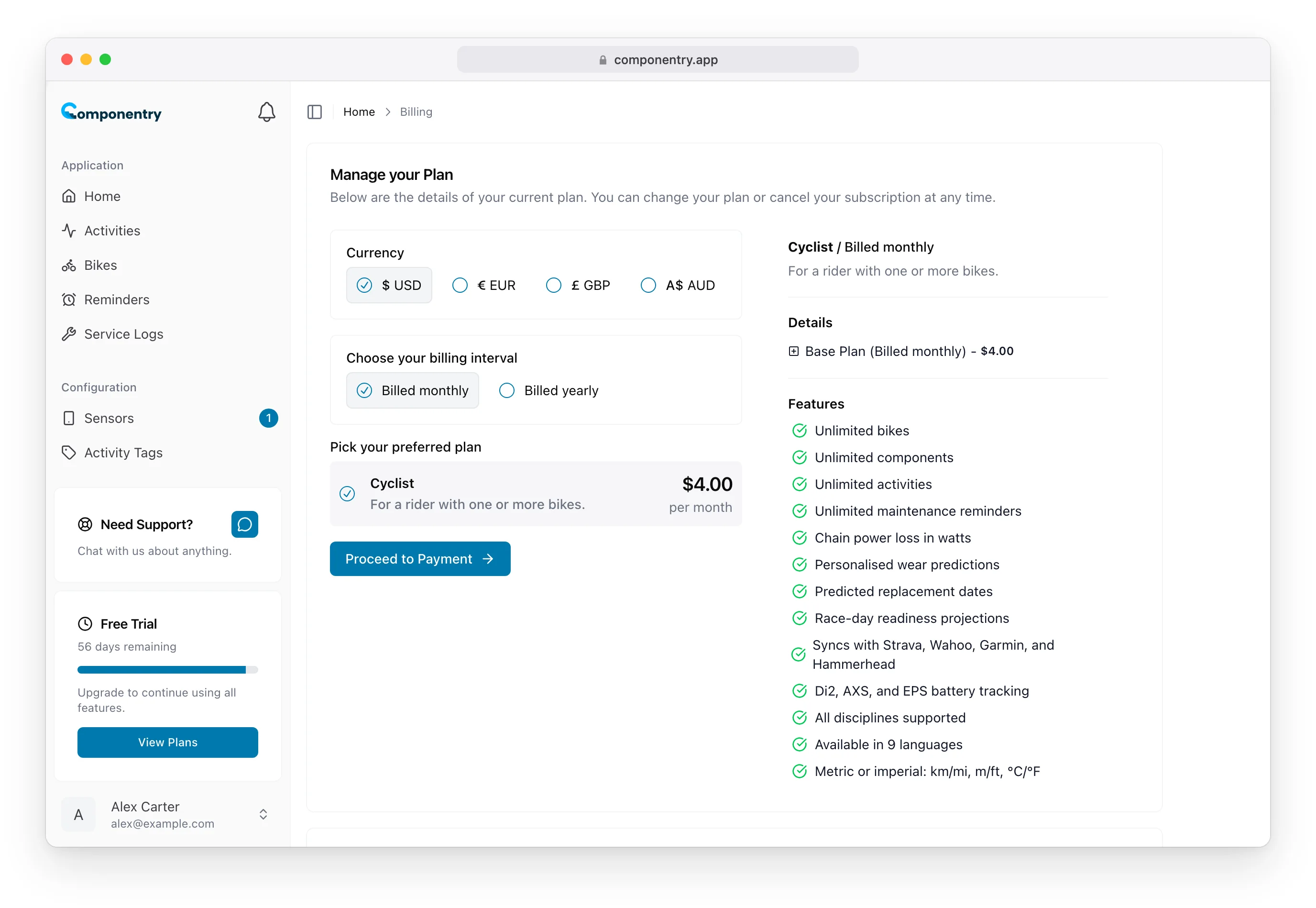Select the € EUR currency option

(484, 285)
